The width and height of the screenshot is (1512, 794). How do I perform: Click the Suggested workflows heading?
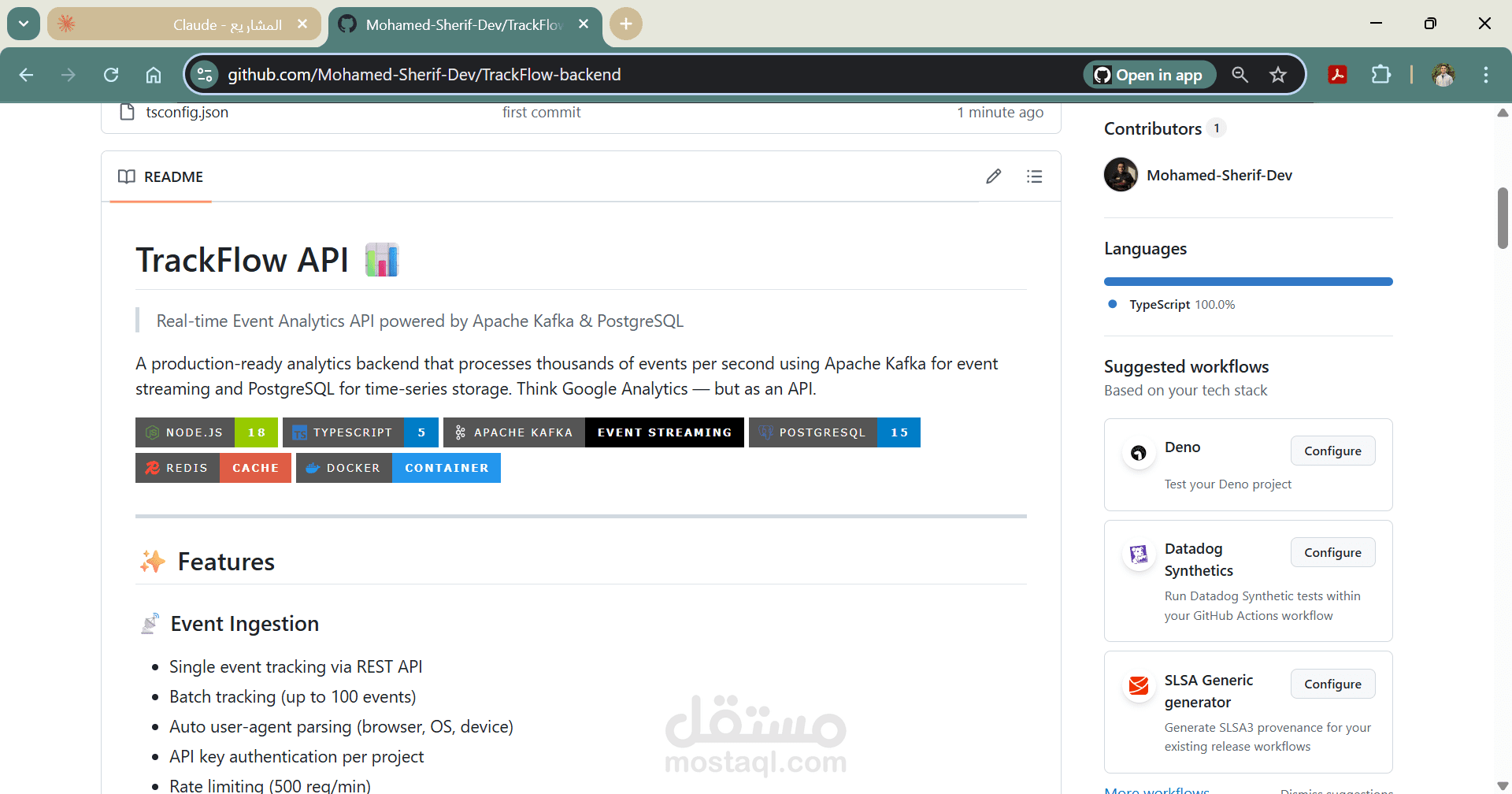tap(1186, 366)
